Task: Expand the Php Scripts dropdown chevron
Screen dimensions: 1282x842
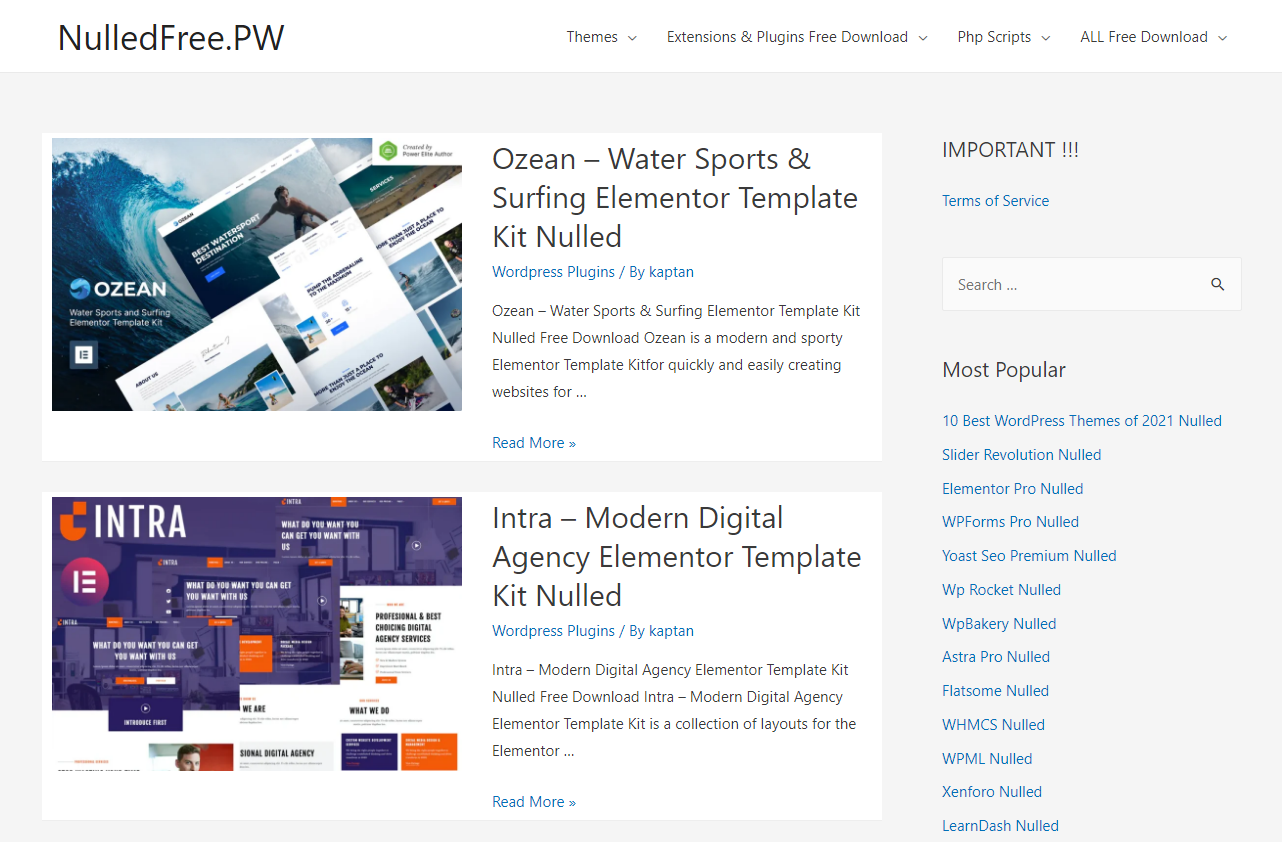Action: pyautogui.click(x=1045, y=38)
